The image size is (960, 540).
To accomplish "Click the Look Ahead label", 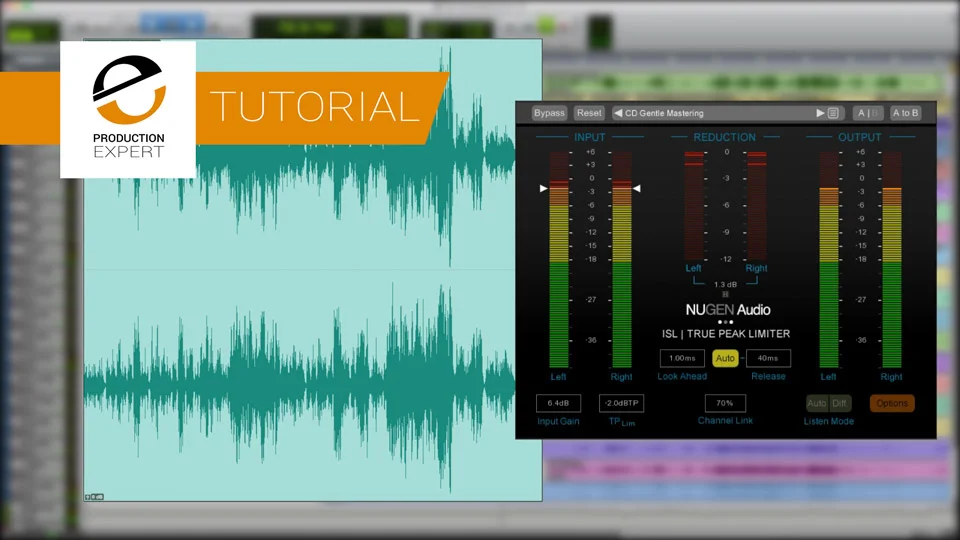I will pos(682,376).
